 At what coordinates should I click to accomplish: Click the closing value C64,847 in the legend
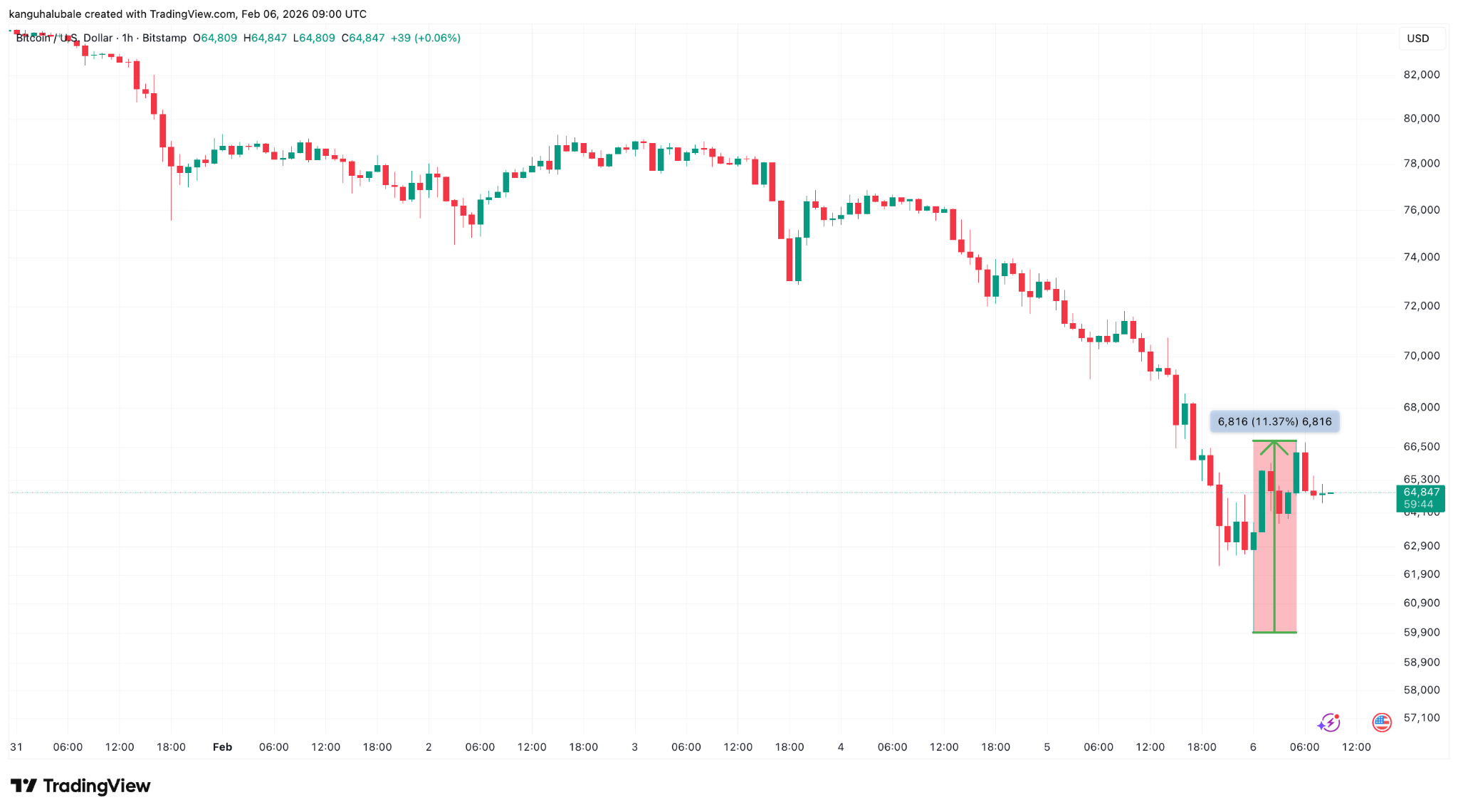[x=363, y=38]
